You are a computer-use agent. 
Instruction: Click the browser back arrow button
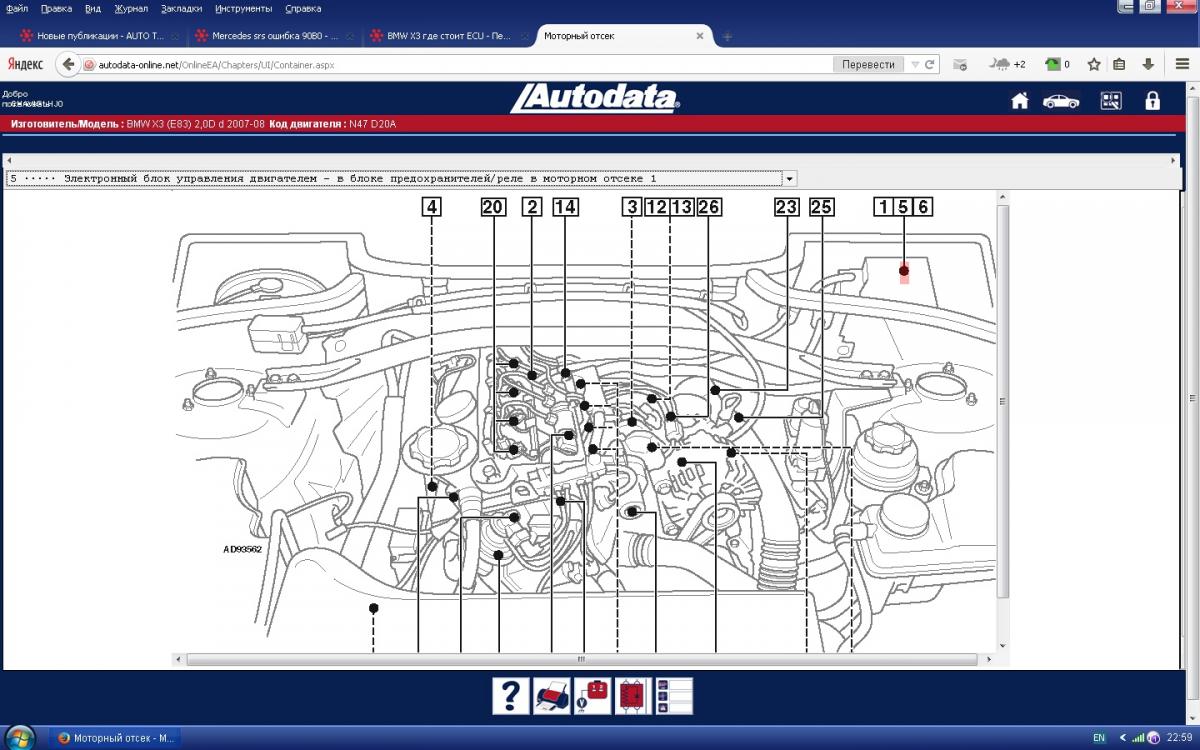pos(68,64)
